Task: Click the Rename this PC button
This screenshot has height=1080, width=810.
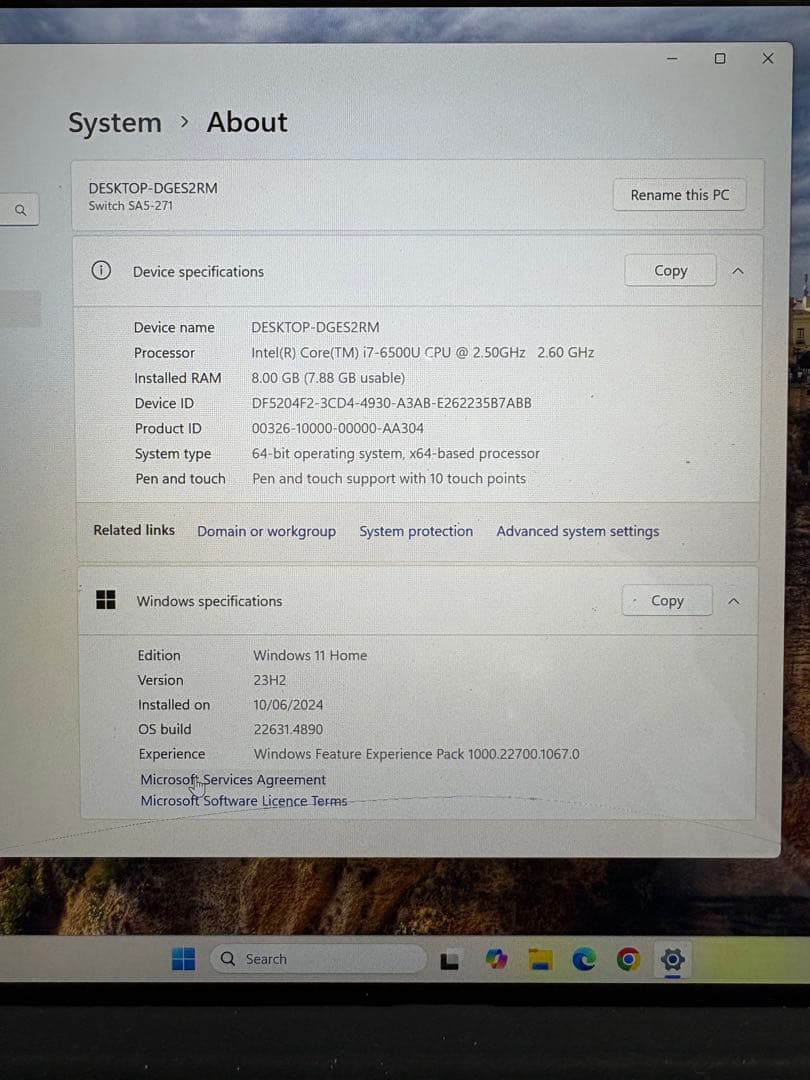Action: (679, 194)
